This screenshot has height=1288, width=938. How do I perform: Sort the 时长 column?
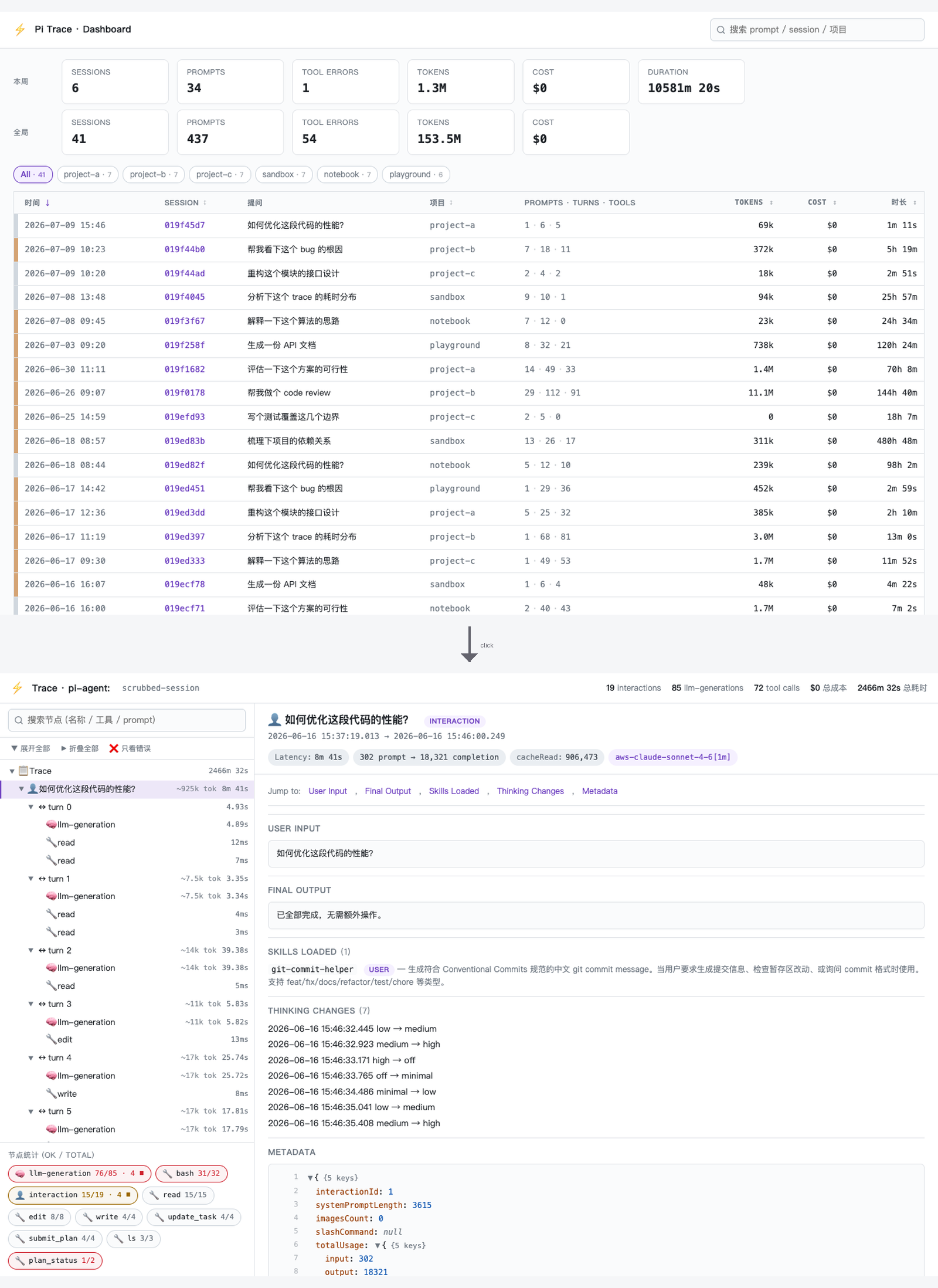[x=915, y=203]
